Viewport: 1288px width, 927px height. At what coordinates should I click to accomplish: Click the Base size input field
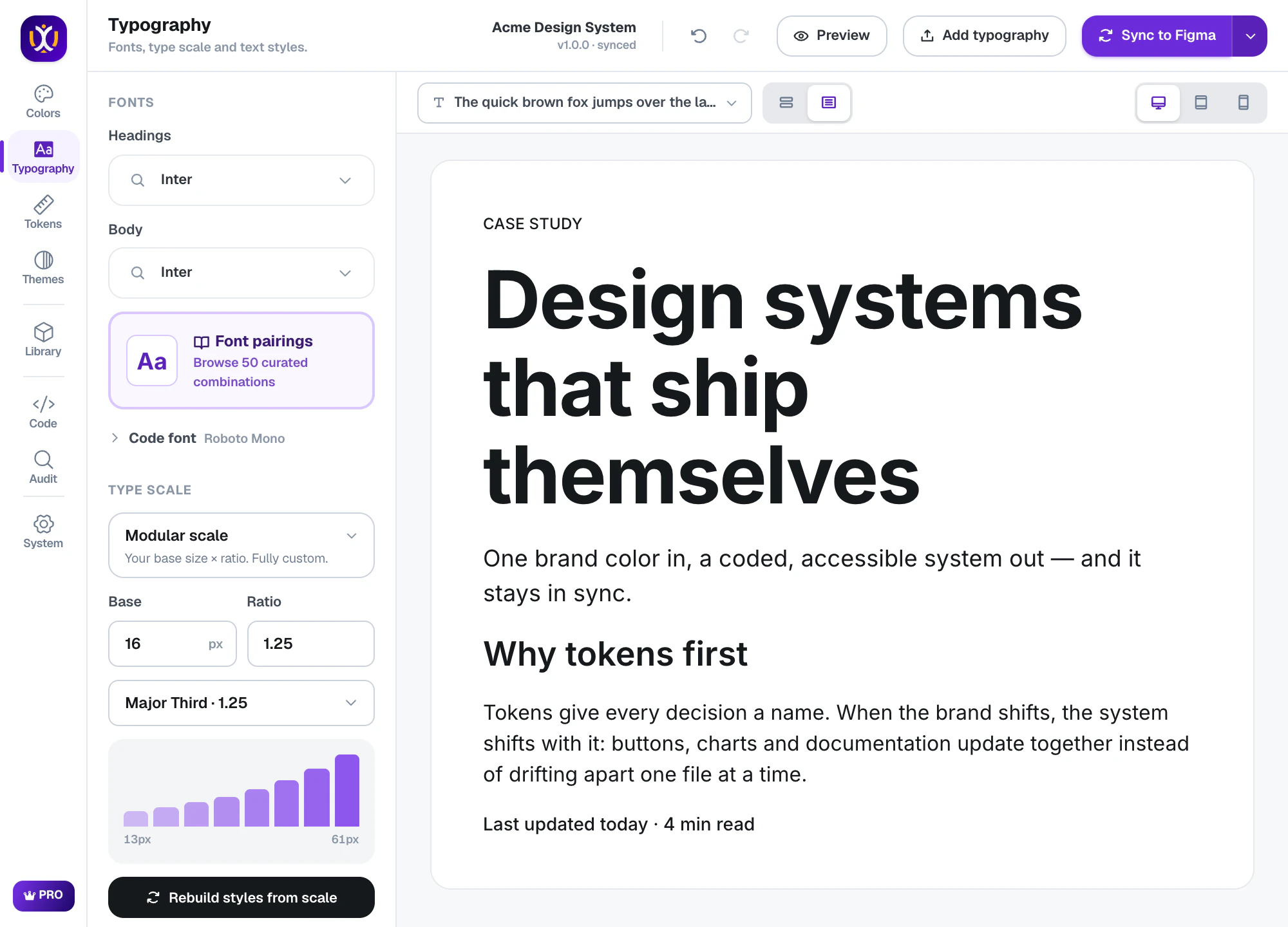(x=173, y=644)
